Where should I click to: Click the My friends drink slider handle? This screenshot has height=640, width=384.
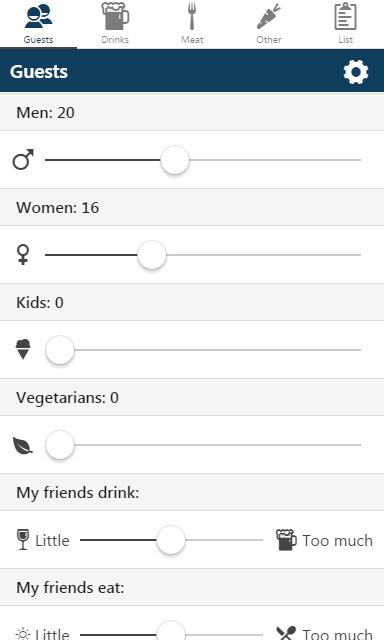pos(171,540)
